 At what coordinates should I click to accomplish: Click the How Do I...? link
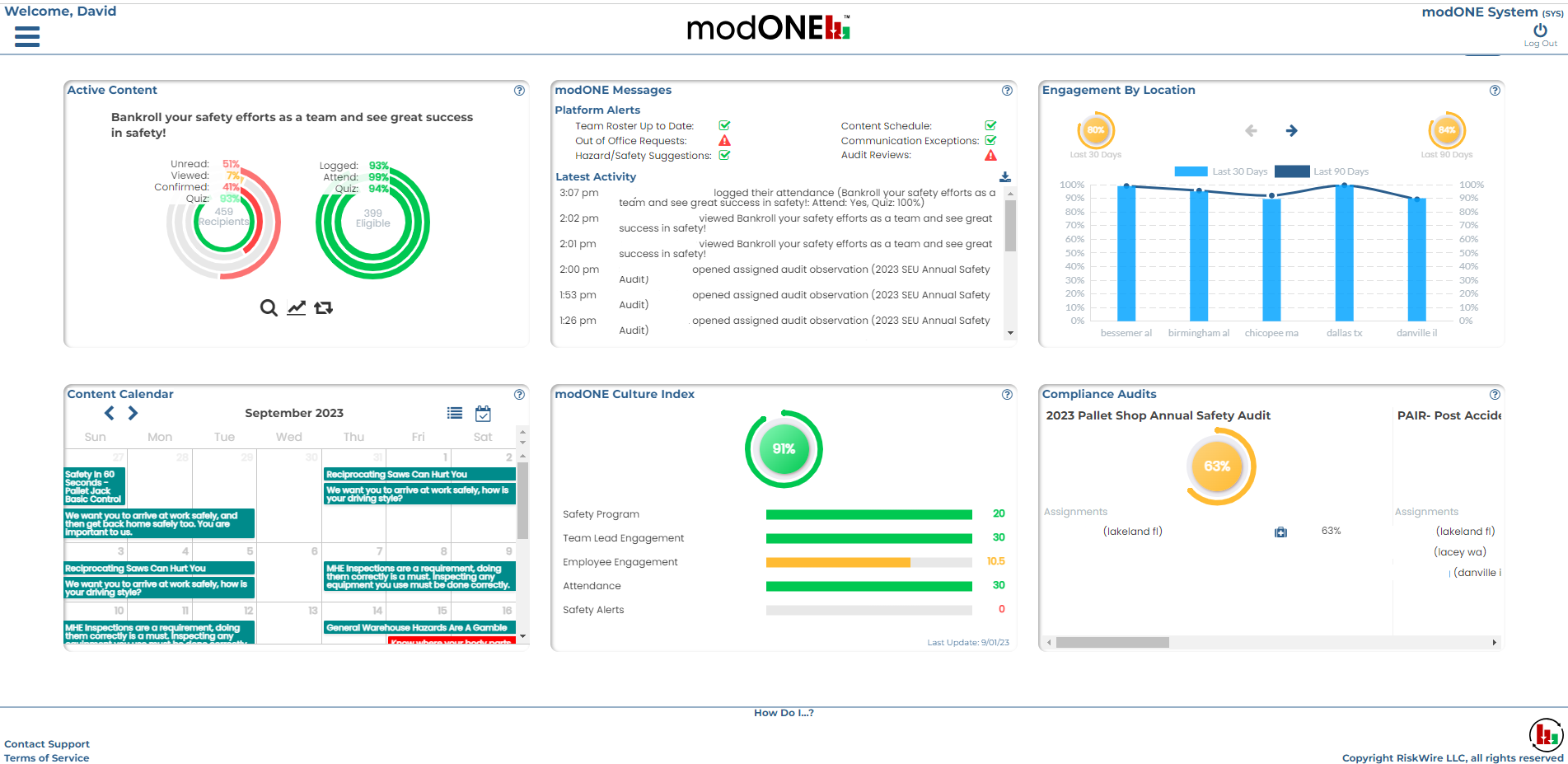click(x=784, y=713)
